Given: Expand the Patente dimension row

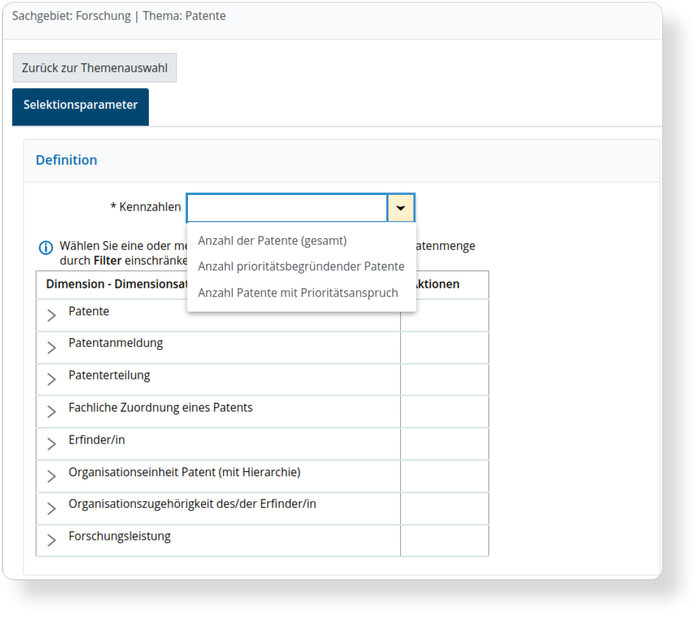Looking at the screenshot, I should tap(52, 315).
